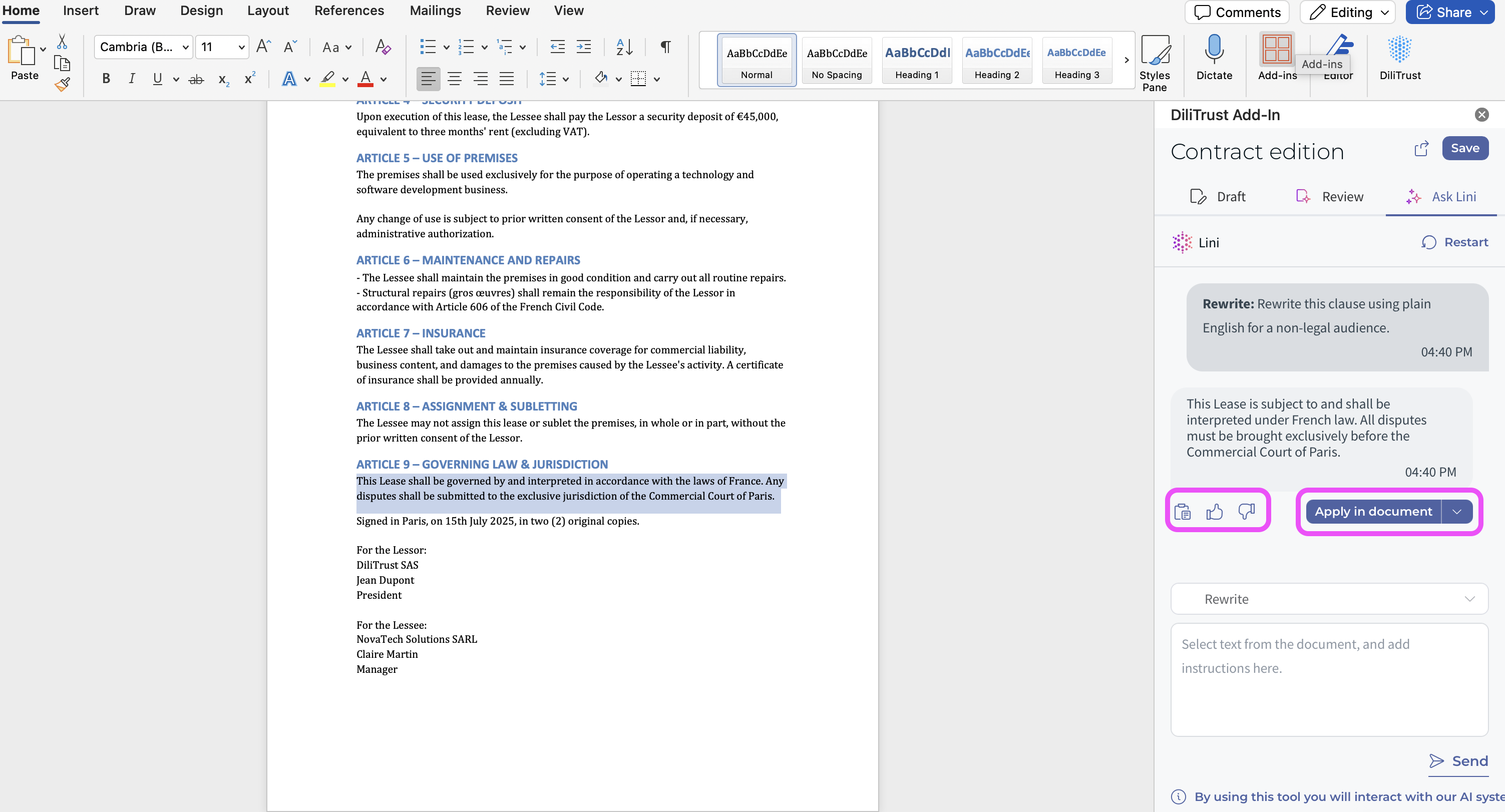Click the Cut scissors icon
This screenshot has height=812, width=1505.
pos(62,42)
